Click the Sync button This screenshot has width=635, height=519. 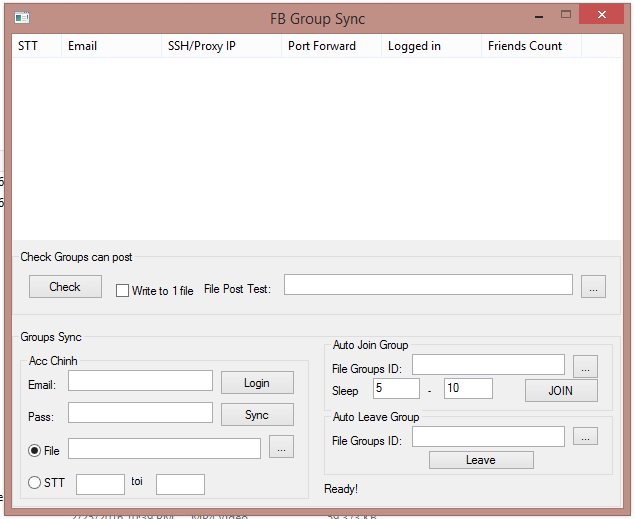[257, 415]
